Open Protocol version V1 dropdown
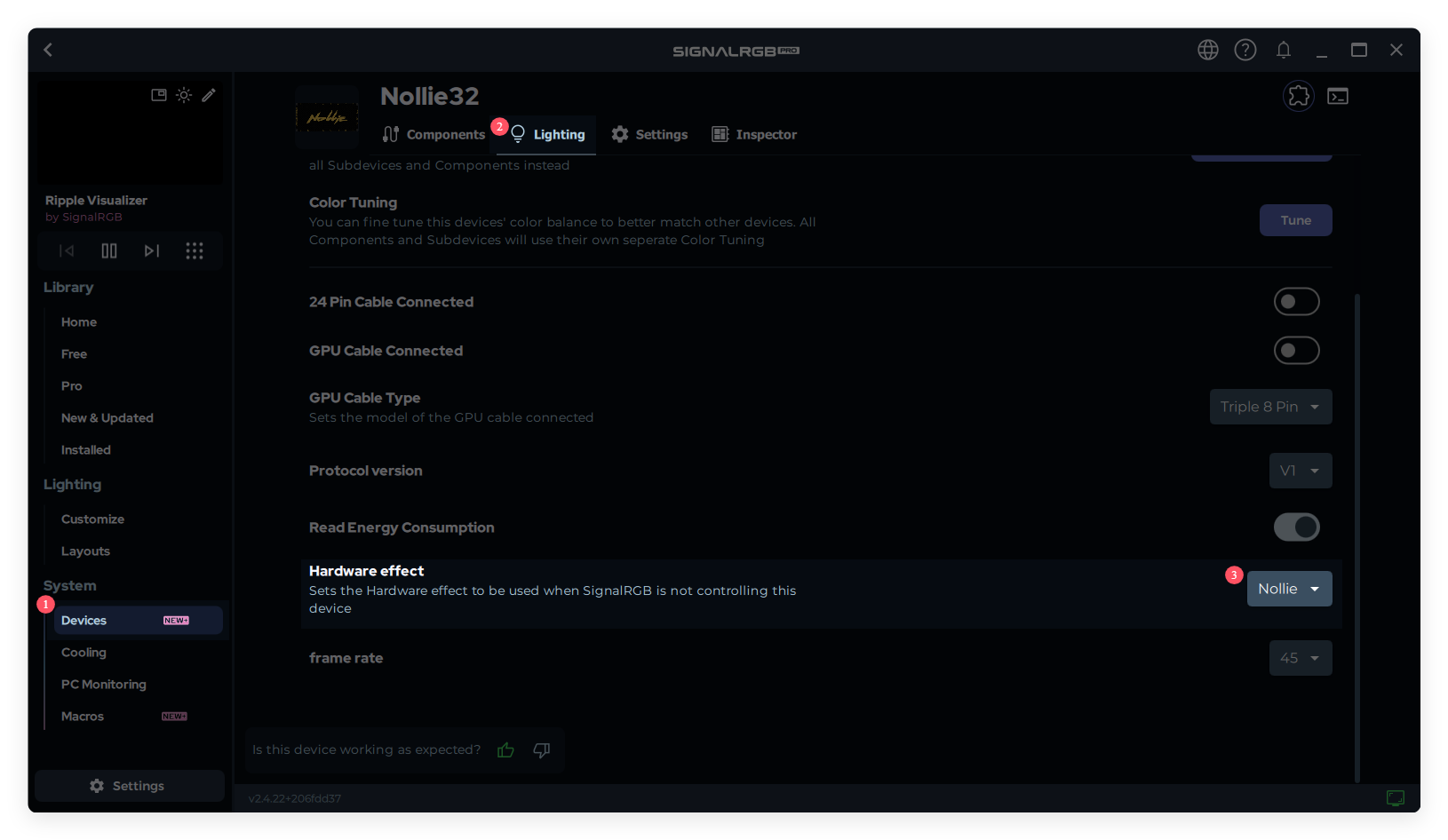Viewport: 1448px width, 840px height. pos(1301,471)
